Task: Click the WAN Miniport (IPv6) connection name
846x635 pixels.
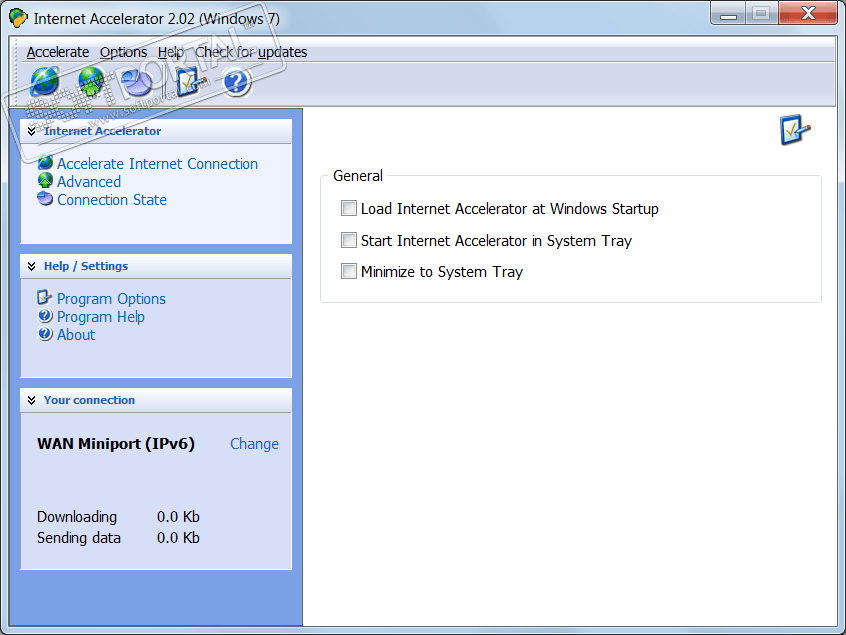Action: pyautogui.click(x=116, y=443)
